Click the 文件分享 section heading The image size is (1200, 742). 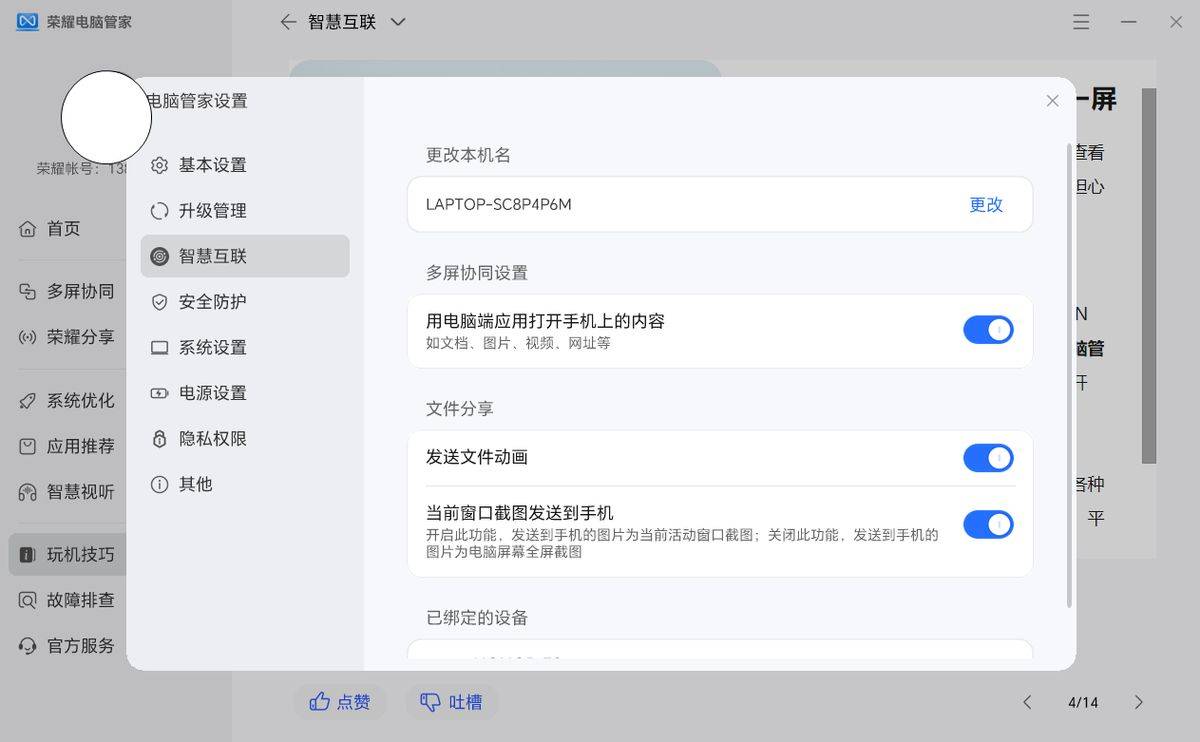tap(460, 409)
